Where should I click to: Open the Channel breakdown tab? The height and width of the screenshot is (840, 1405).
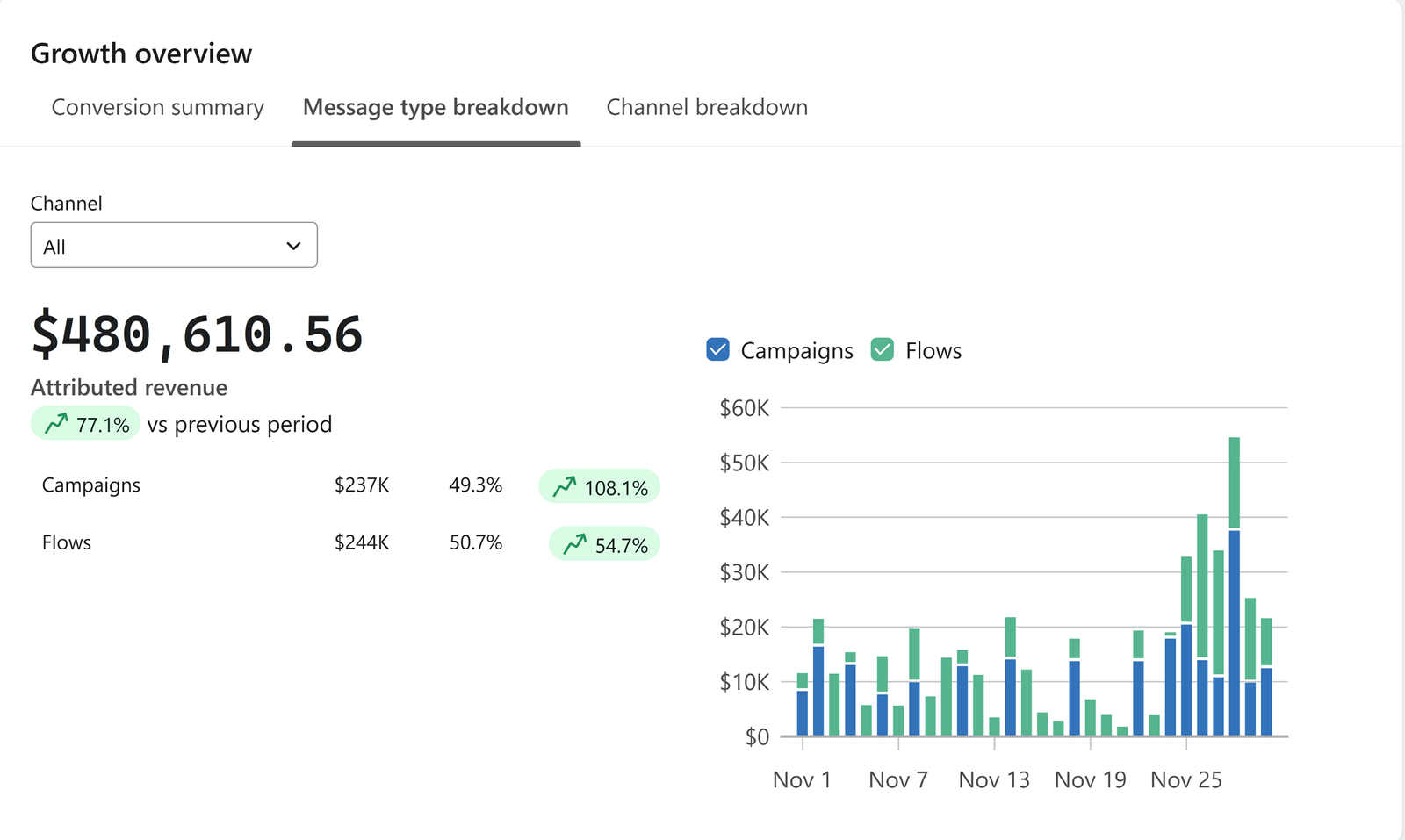[x=707, y=107]
